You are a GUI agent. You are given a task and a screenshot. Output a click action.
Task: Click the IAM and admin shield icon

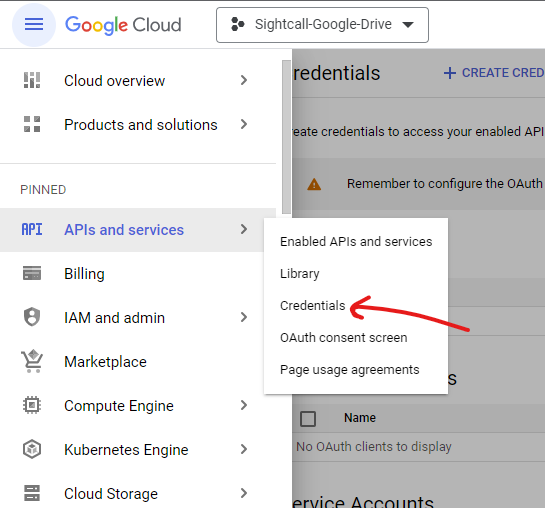(x=32, y=317)
